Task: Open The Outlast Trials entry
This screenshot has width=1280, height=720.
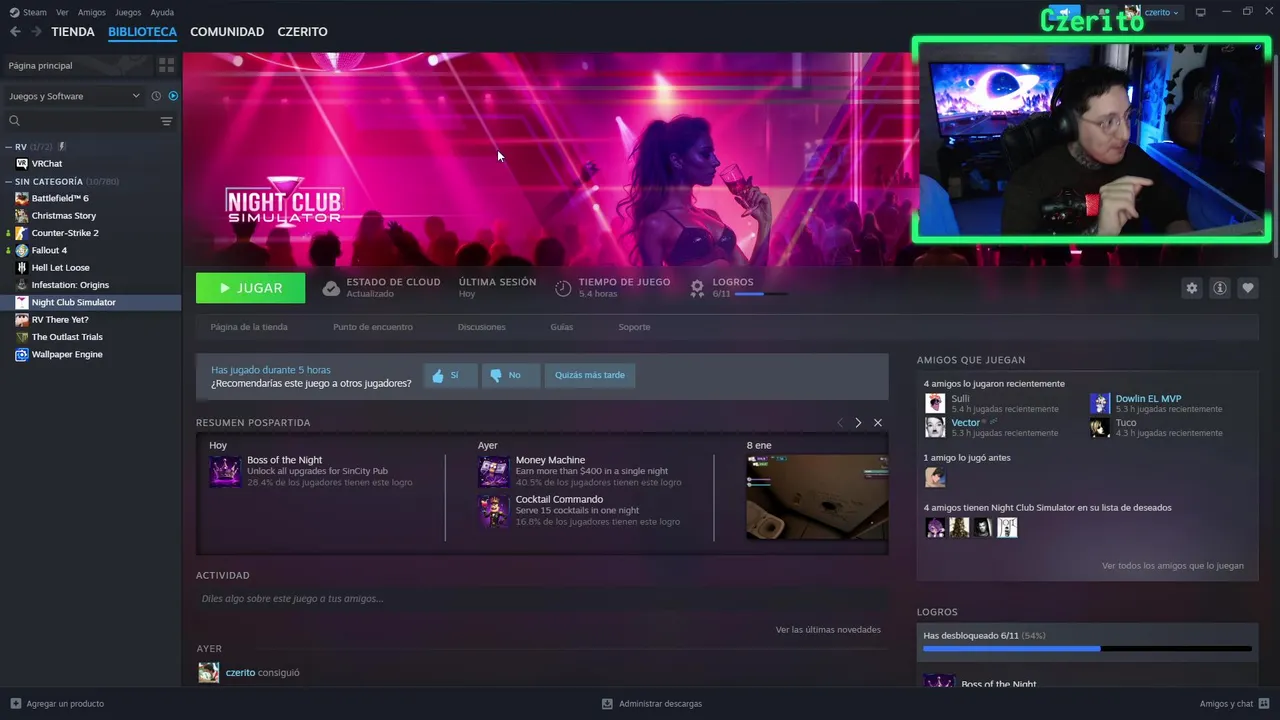Action: pos(67,337)
